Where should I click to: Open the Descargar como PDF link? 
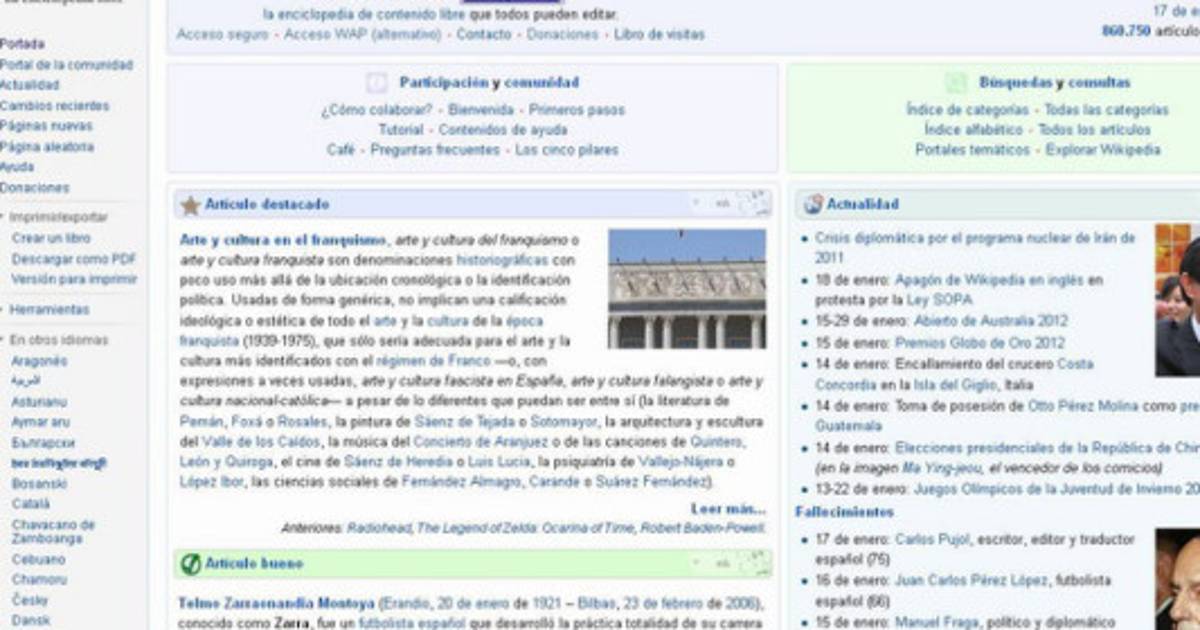[x=74, y=259]
